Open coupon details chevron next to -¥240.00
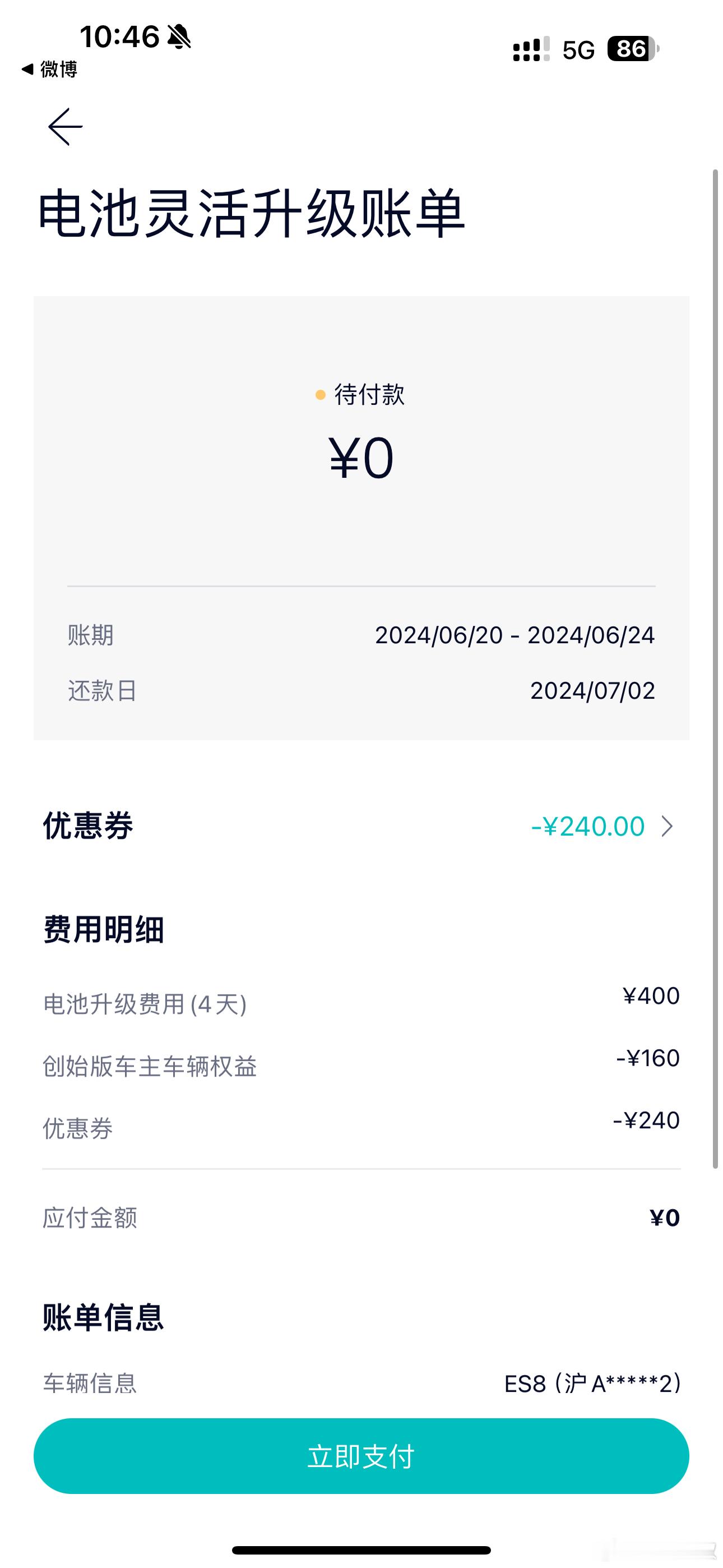The width and height of the screenshot is (723, 1568). (667, 826)
